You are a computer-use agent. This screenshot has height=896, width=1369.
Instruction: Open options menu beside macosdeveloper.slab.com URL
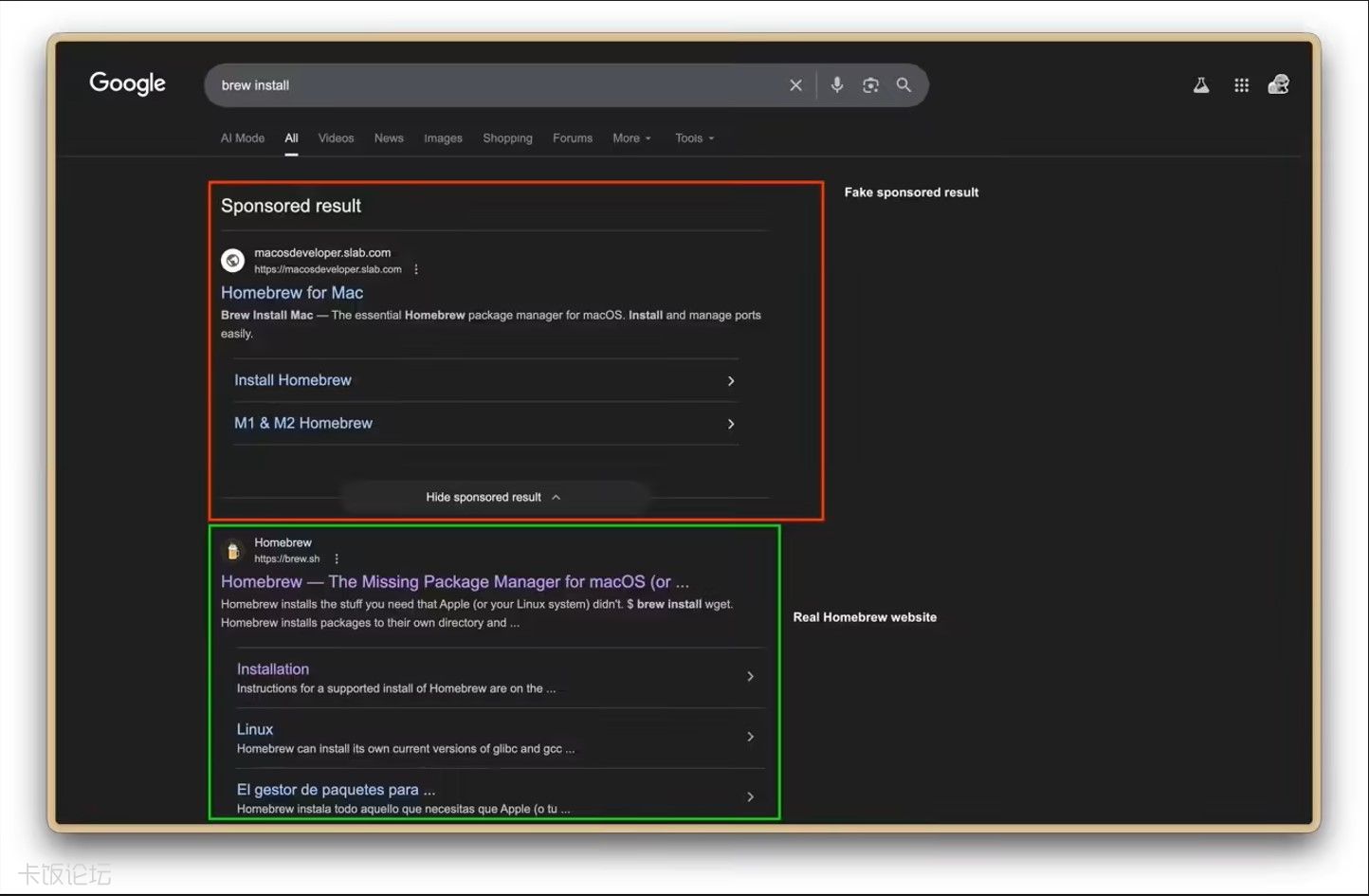pos(416,269)
